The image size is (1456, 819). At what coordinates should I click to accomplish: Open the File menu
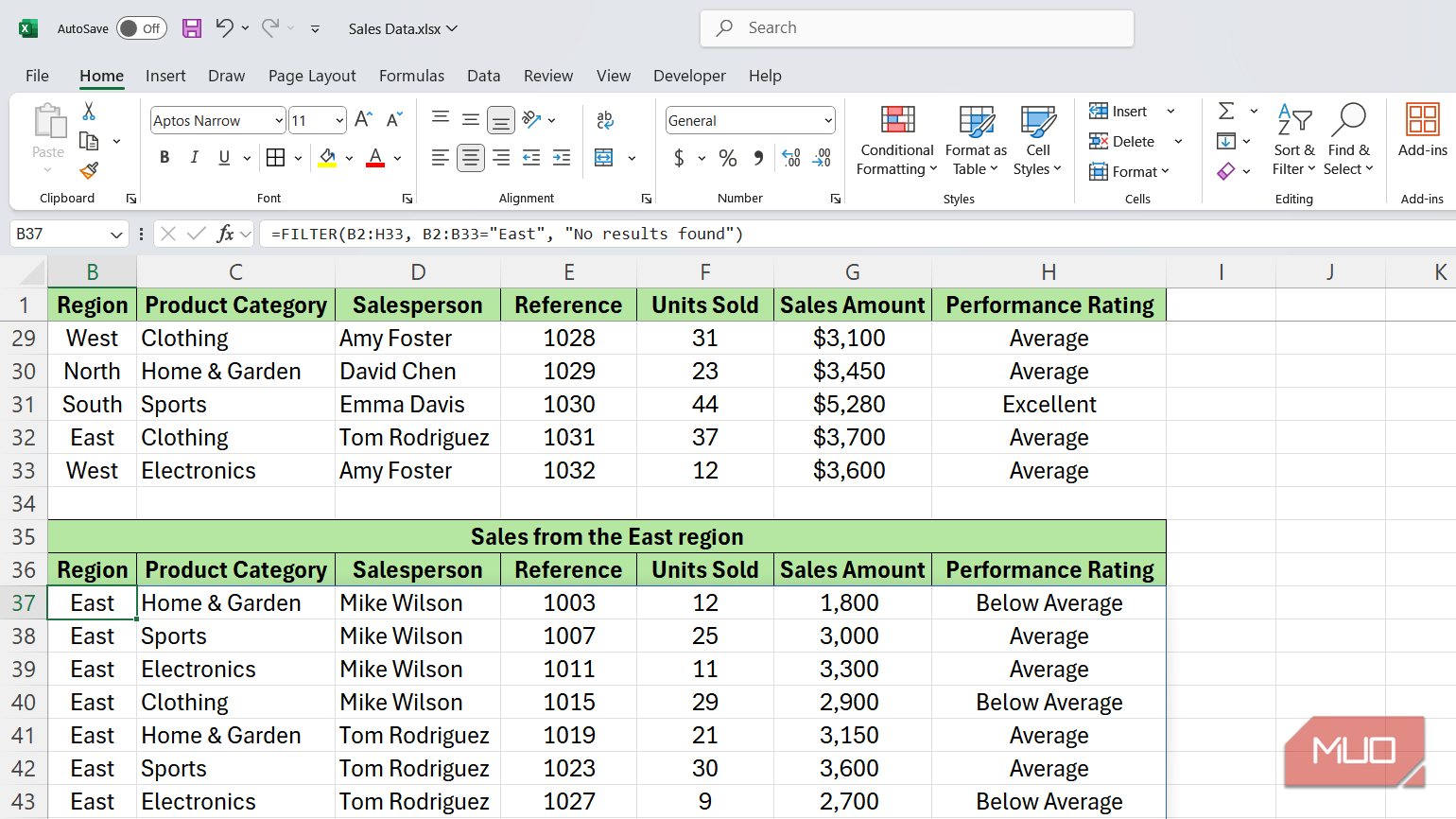pyautogui.click(x=37, y=76)
